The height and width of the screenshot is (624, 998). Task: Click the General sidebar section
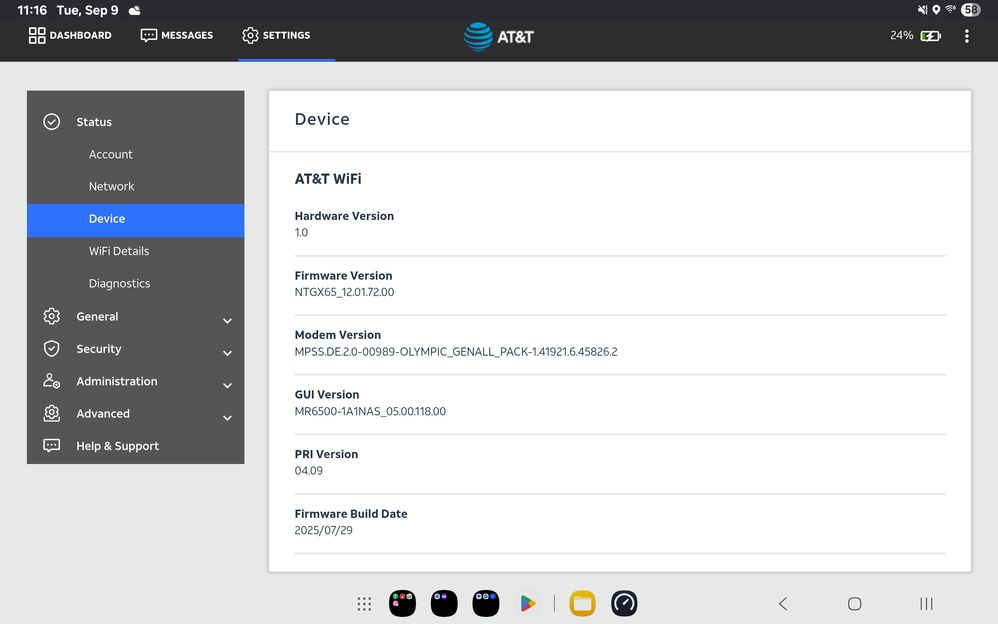[136, 316]
